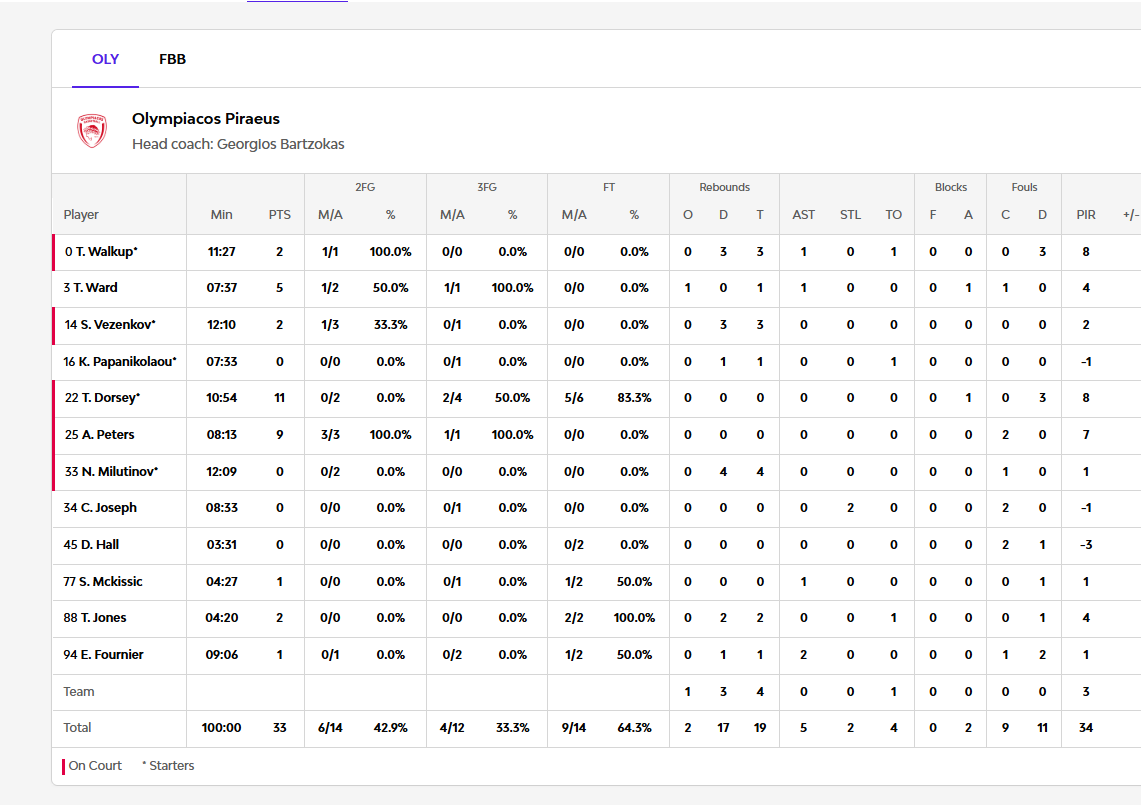This screenshot has width=1141, height=805.
Task: Click the Player column header
Action: [x=81, y=215]
